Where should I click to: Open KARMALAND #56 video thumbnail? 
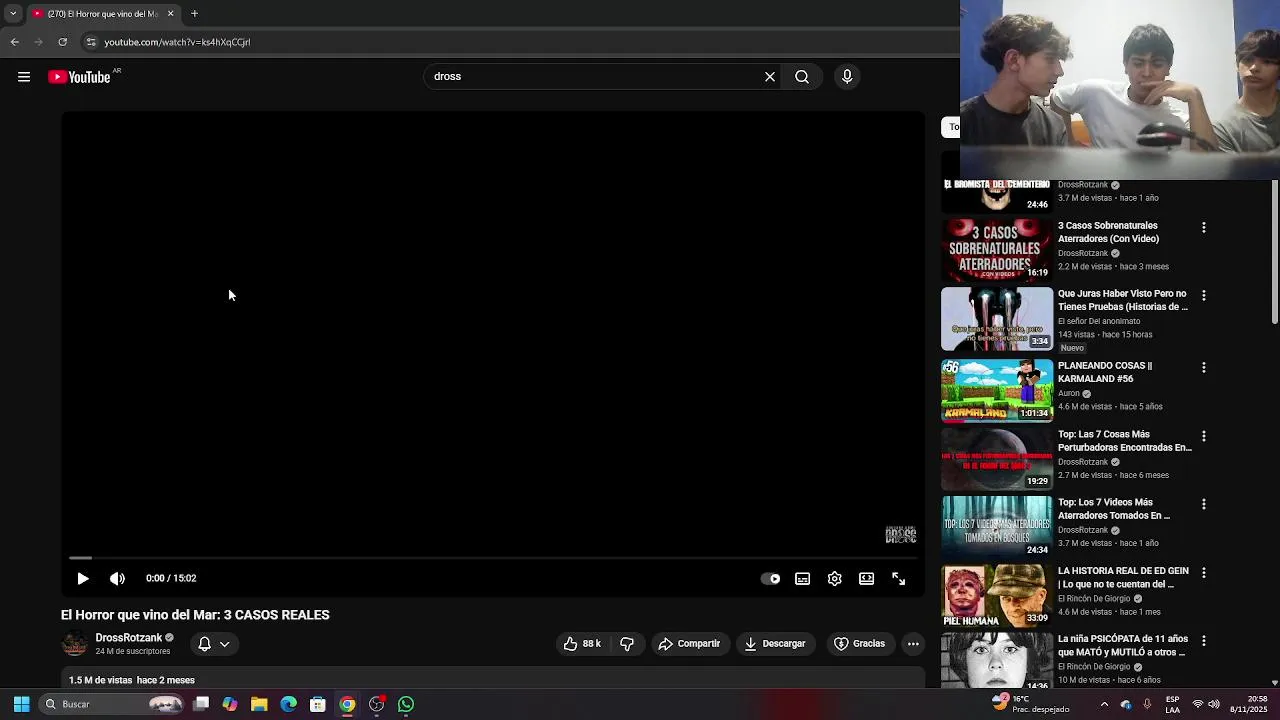[x=997, y=391]
